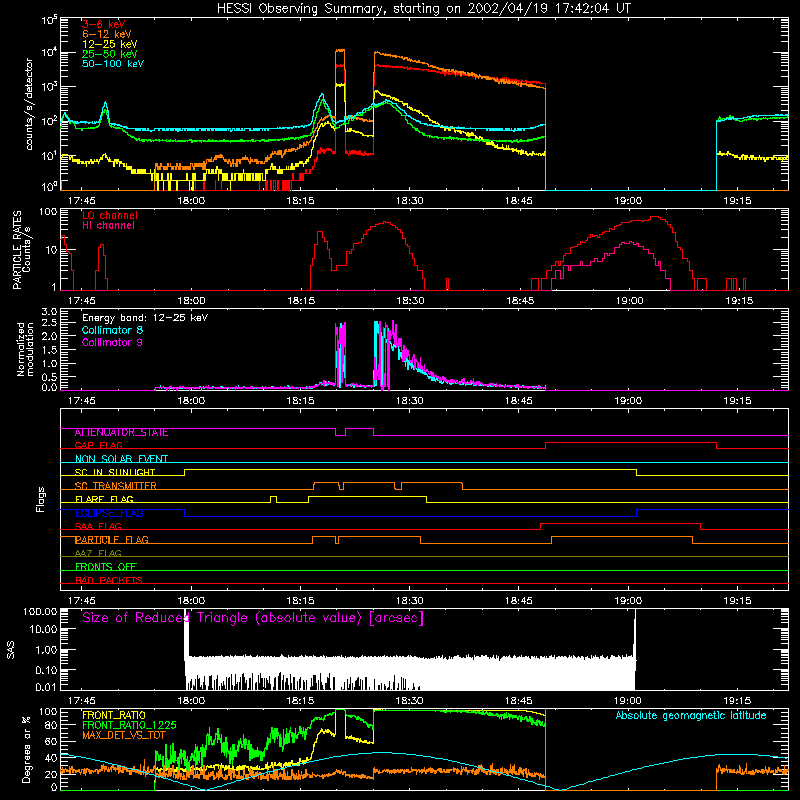Click the Absolute geomagnetic latitude label

pyautogui.click(x=691, y=715)
